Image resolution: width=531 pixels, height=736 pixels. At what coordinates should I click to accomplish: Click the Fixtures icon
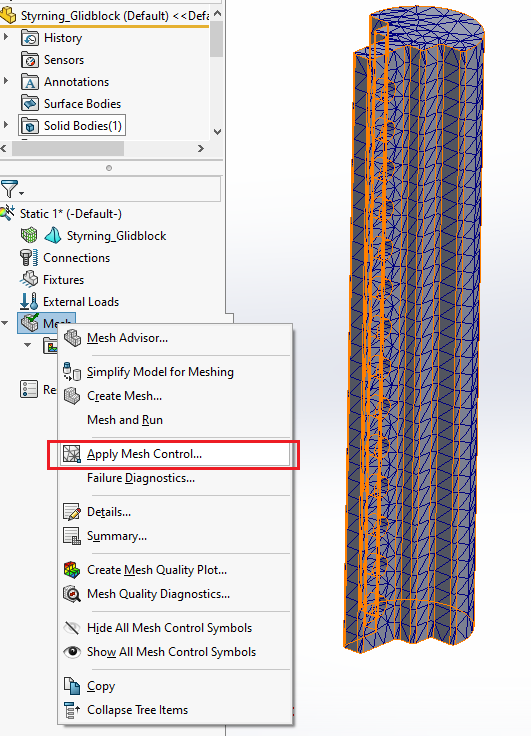coord(29,279)
